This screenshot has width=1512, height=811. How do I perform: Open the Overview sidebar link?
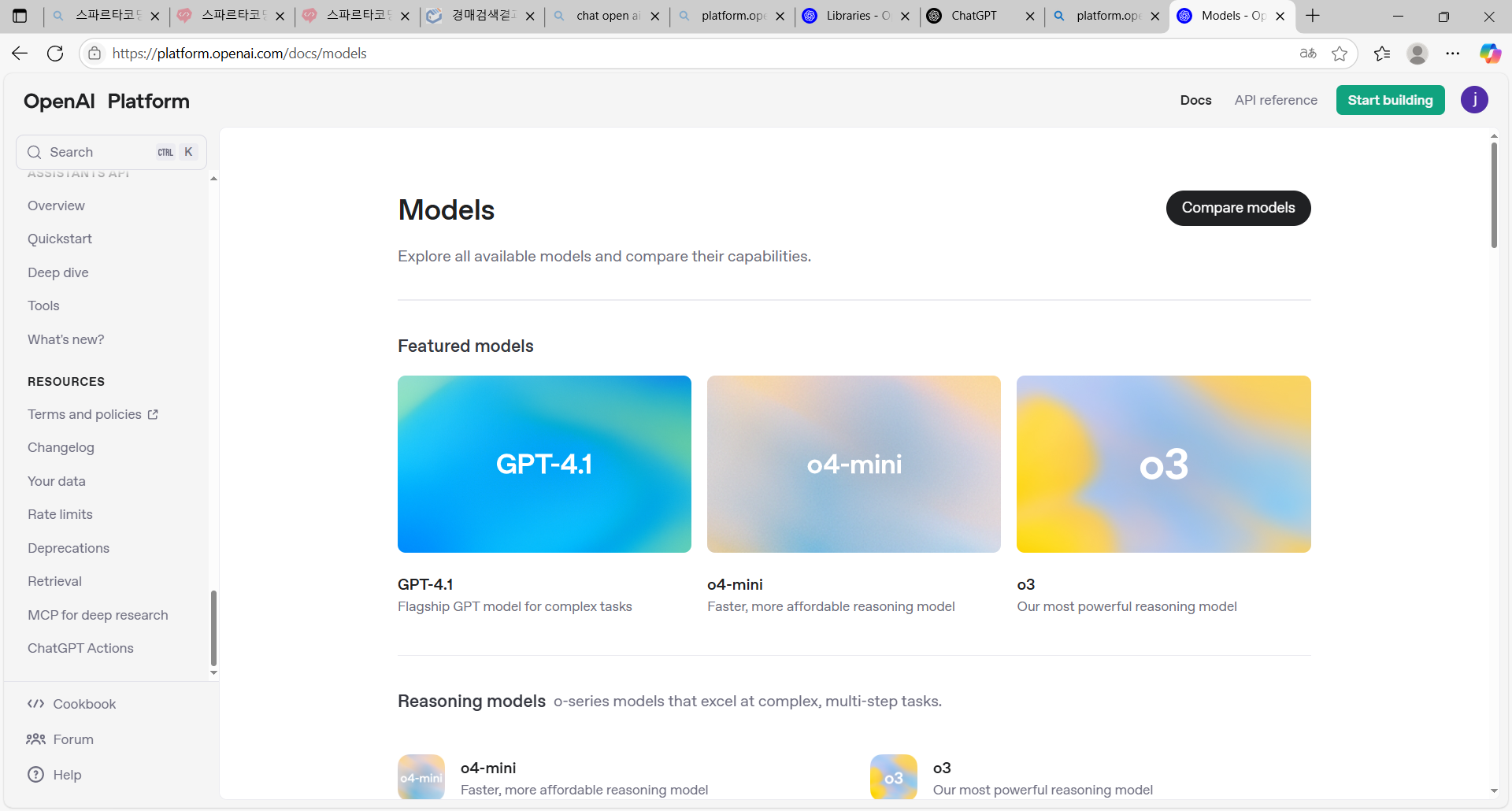[56, 206]
